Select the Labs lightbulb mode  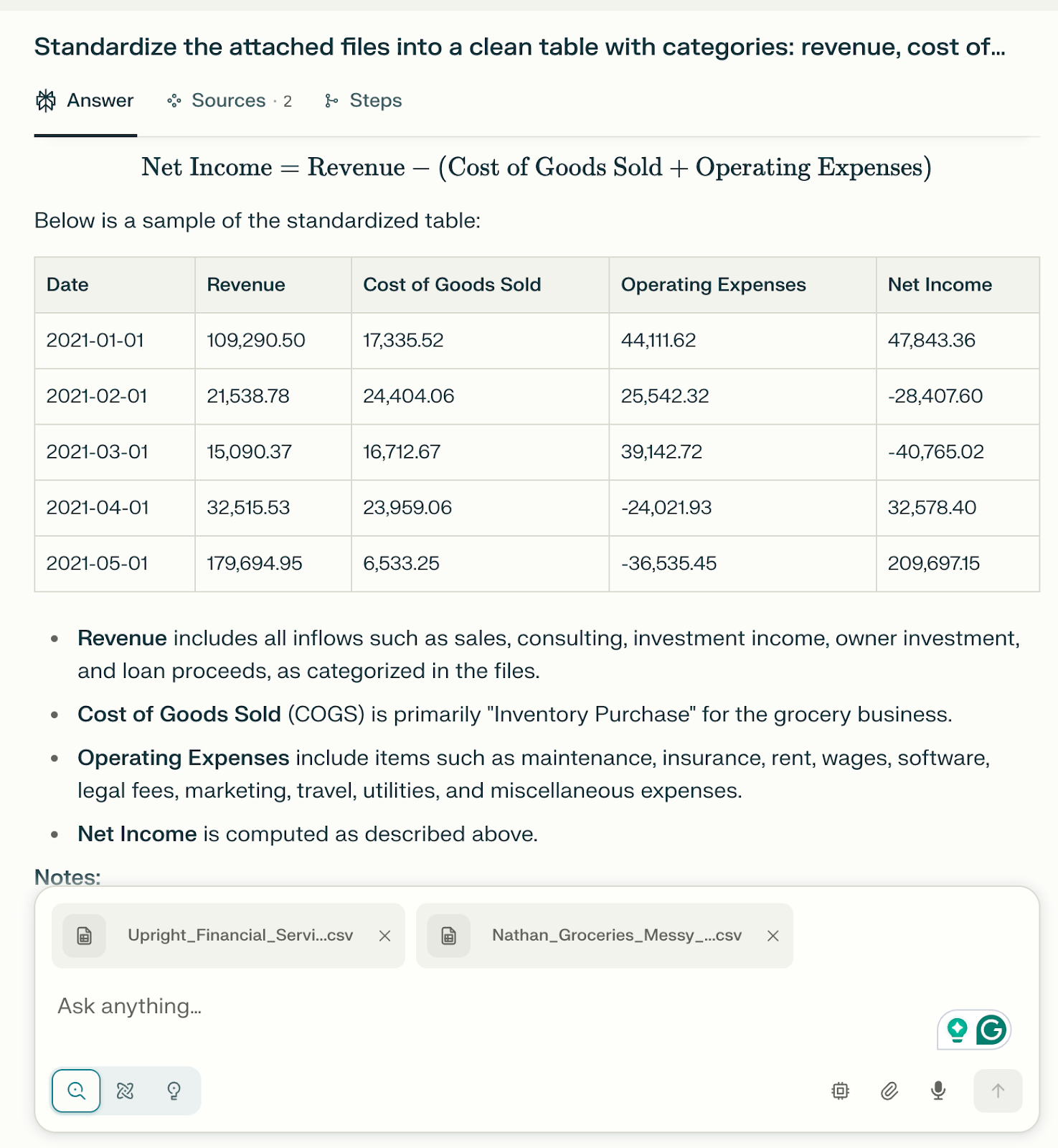pos(174,1091)
